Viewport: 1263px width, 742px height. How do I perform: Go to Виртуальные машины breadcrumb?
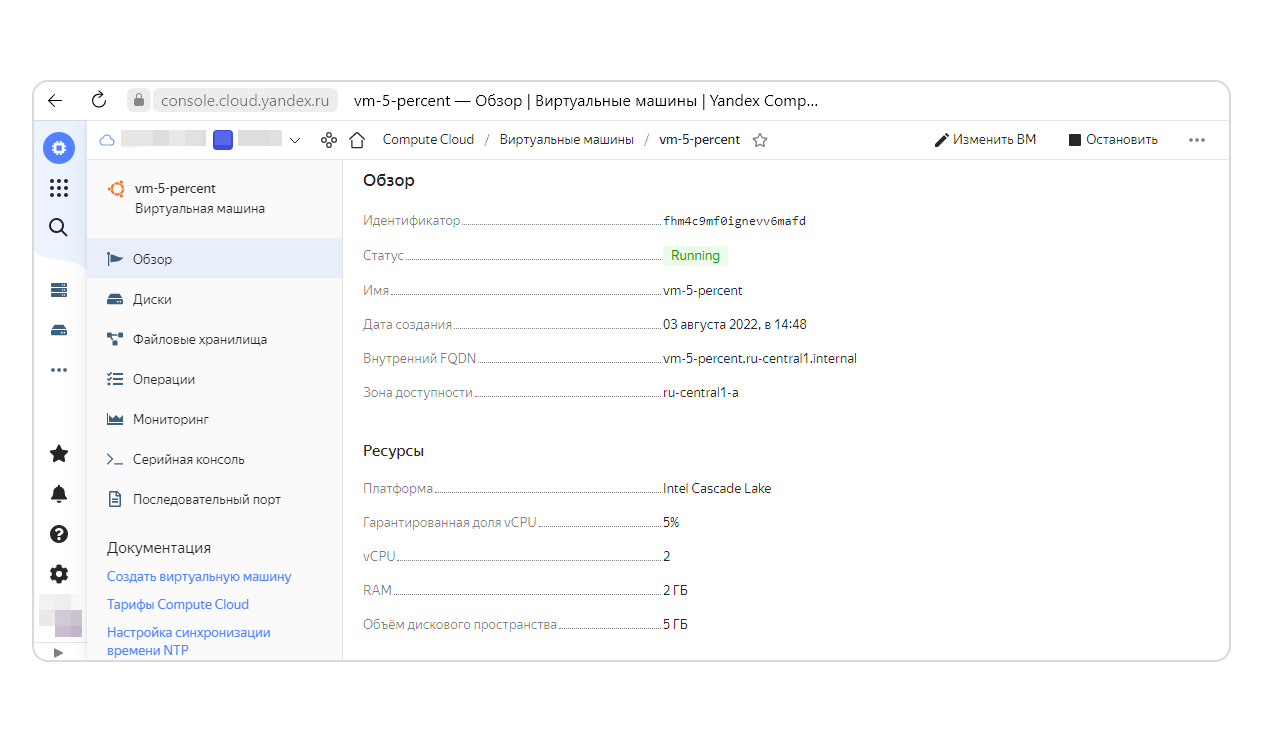tap(567, 140)
